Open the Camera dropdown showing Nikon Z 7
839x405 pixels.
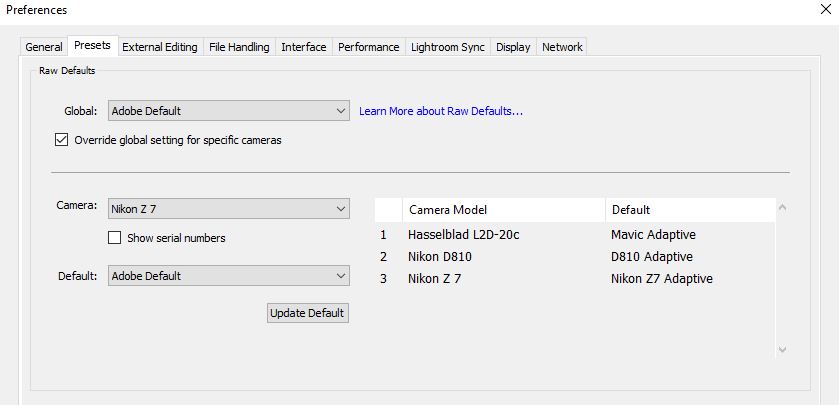[228, 208]
